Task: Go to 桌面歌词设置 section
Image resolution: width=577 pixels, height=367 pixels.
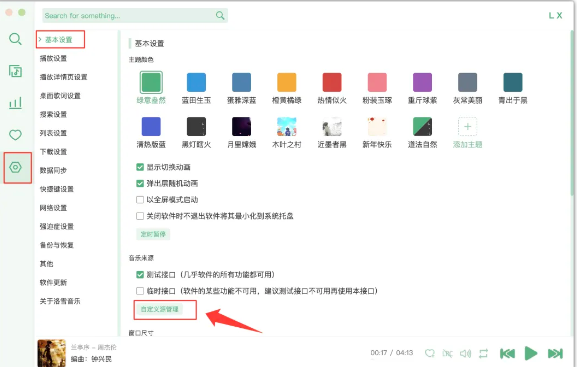Action: (60, 96)
